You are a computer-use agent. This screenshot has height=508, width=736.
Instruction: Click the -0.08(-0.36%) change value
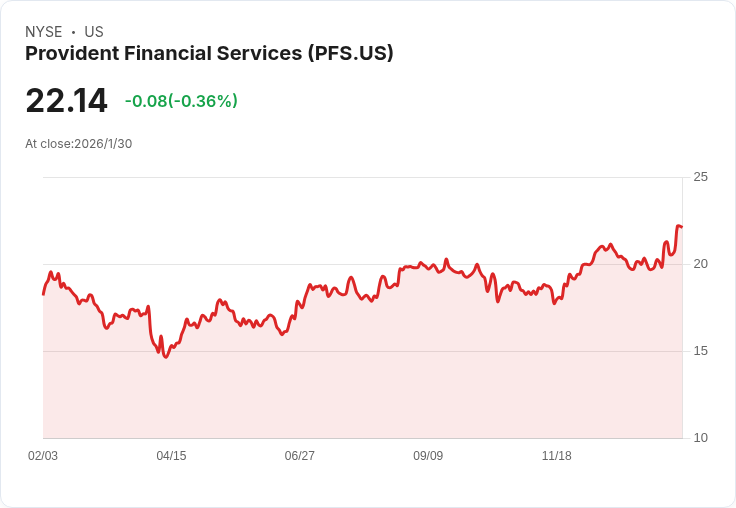pyautogui.click(x=181, y=101)
